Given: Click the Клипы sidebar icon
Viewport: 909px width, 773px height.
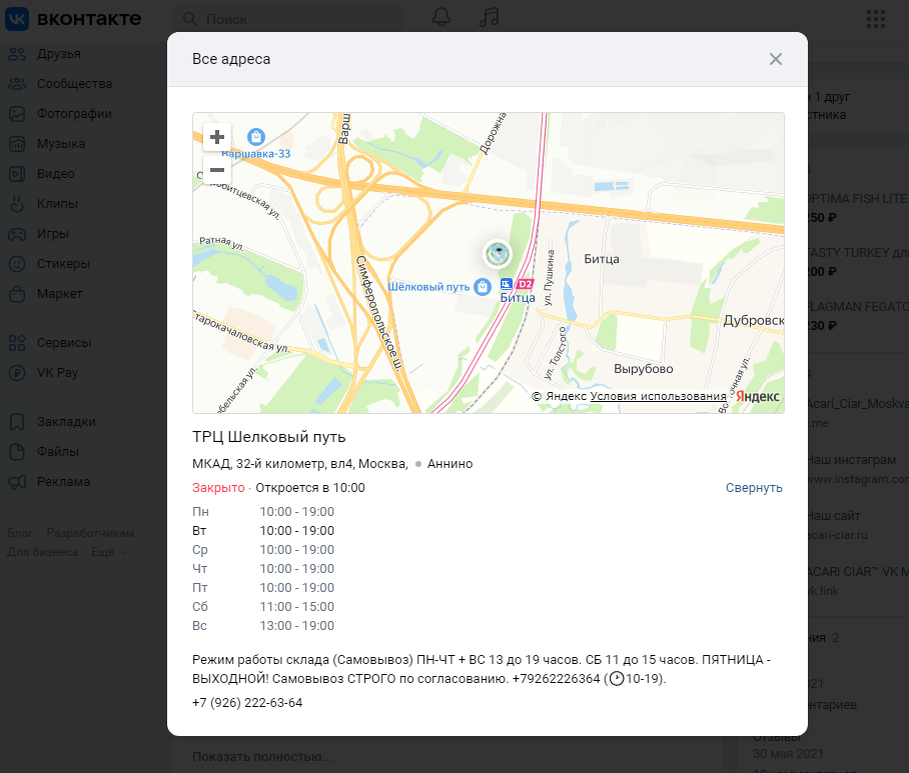Looking at the screenshot, I should [x=17, y=204].
